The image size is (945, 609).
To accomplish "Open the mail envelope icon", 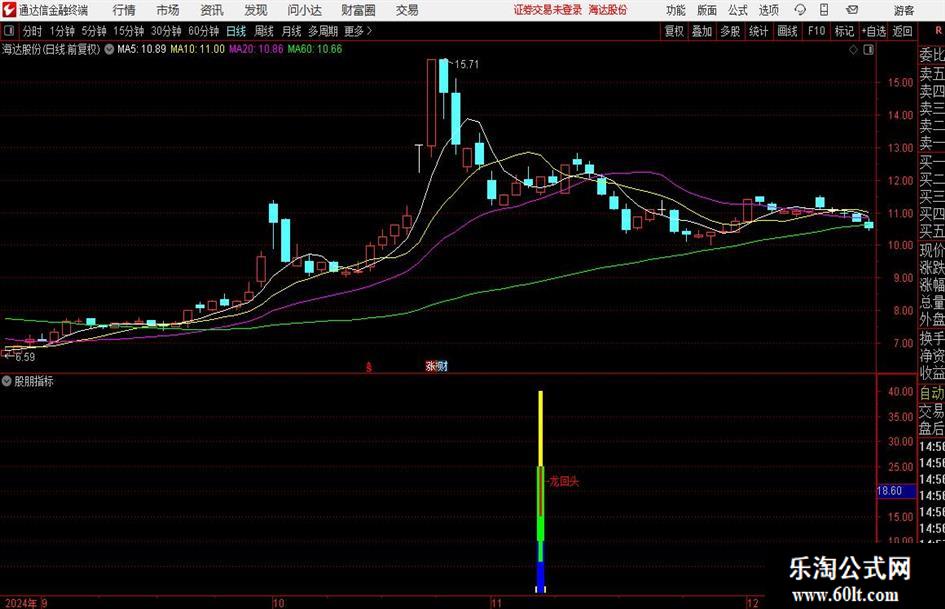I will 852,10.
